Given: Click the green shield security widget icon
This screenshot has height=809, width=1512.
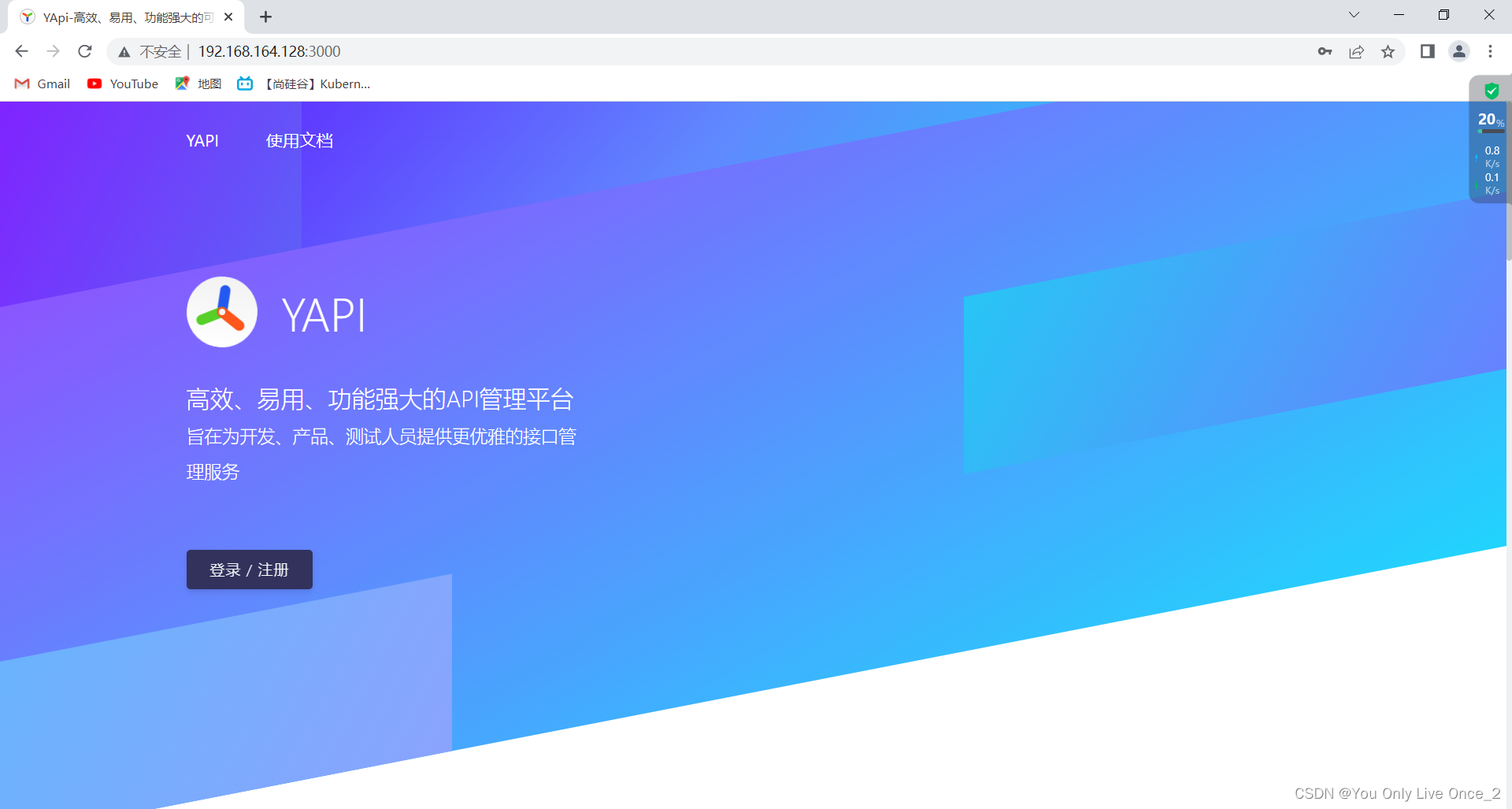Looking at the screenshot, I should [x=1492, y=91].
